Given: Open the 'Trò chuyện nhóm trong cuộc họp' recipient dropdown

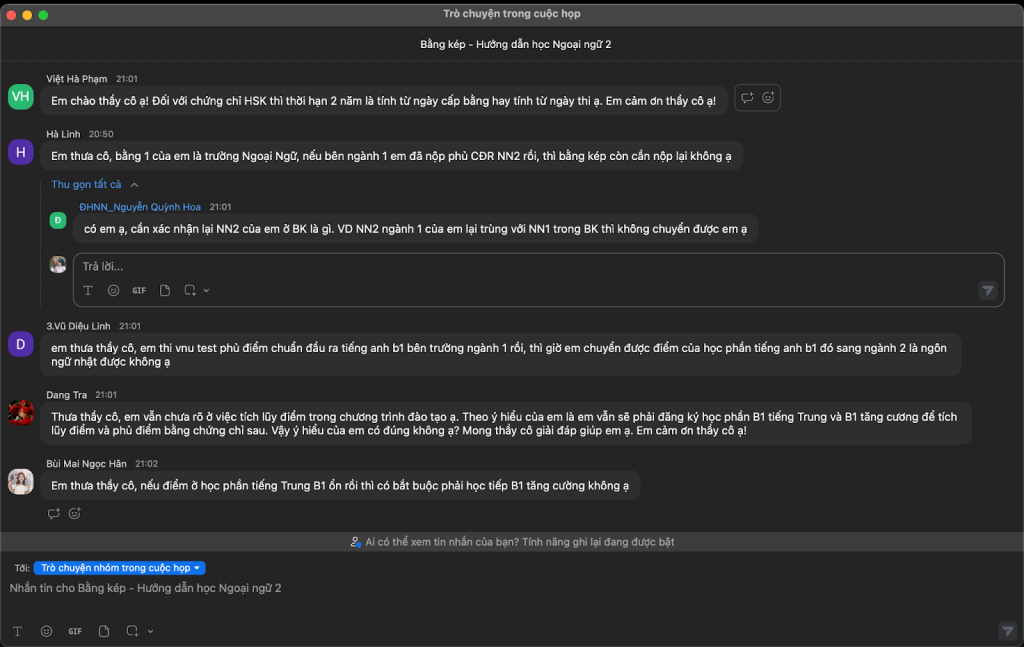Looking at the screenshot, I should point(119,568).
